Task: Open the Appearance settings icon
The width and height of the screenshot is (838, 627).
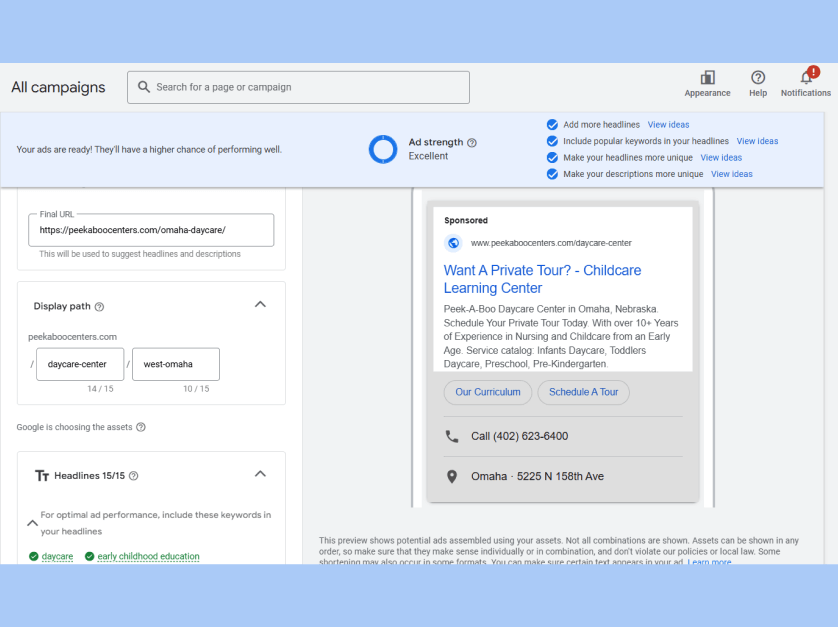Action: 707,78
